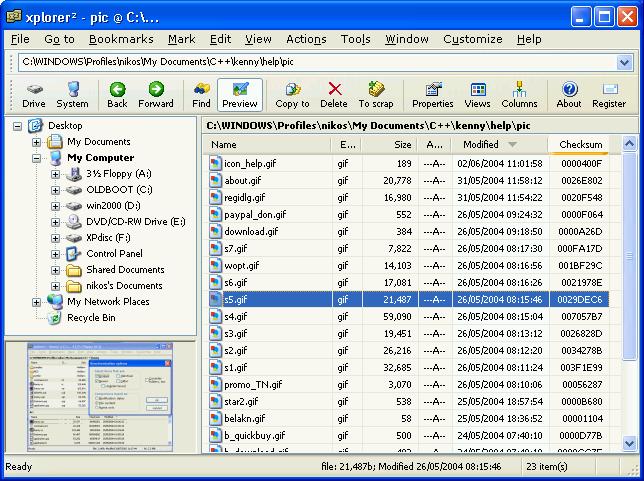Open the address bar path dropdown

(625, 62)
